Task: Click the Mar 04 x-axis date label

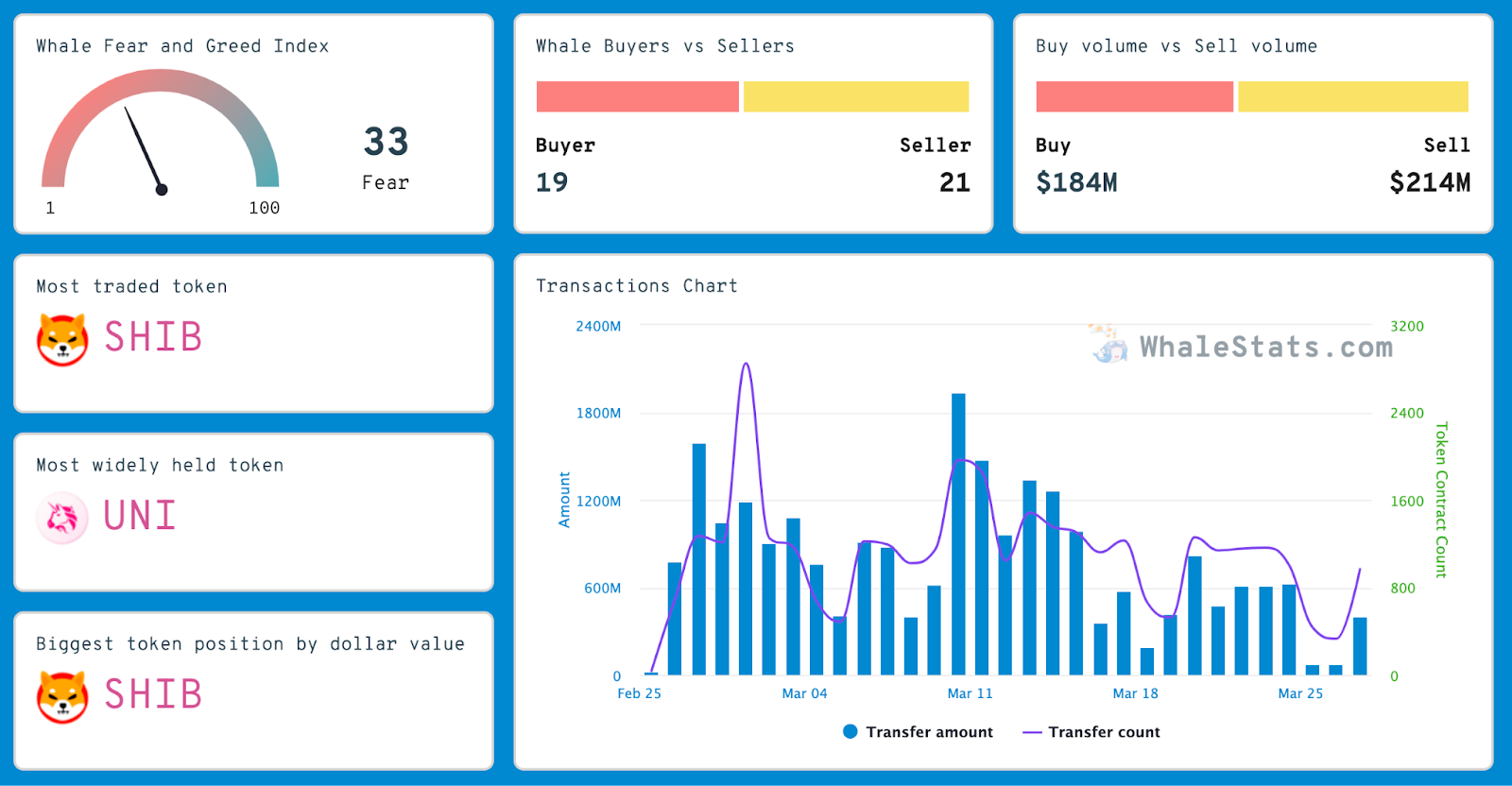Action: [804, 693]
